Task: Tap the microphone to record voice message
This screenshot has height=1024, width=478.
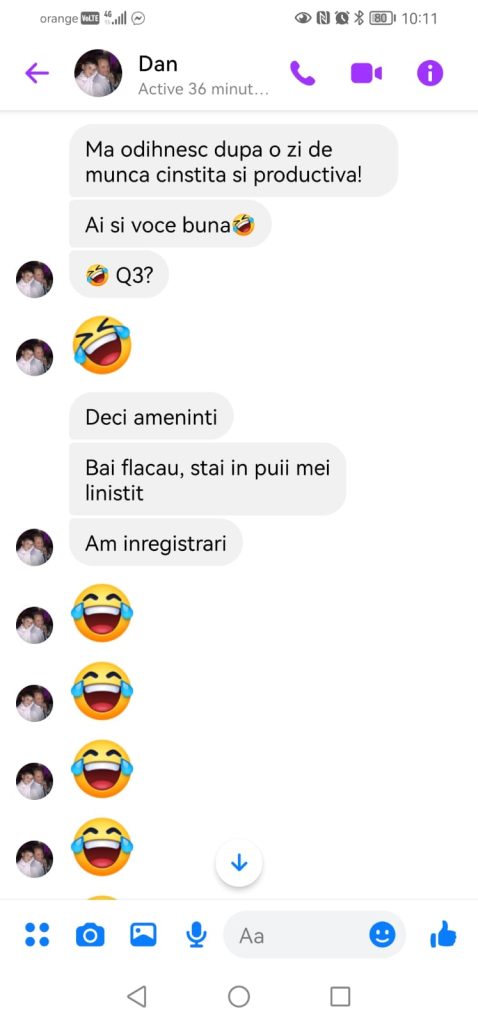Action: coord(196,935)
